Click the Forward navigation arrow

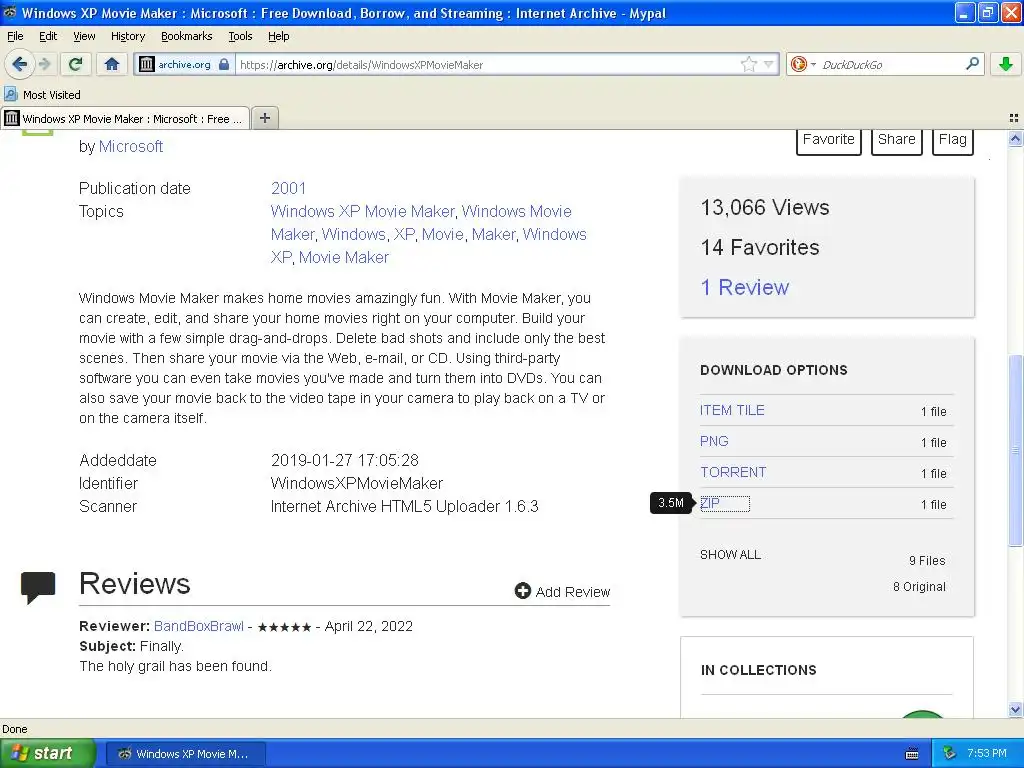pyautogui.click(x=44, y=64)
